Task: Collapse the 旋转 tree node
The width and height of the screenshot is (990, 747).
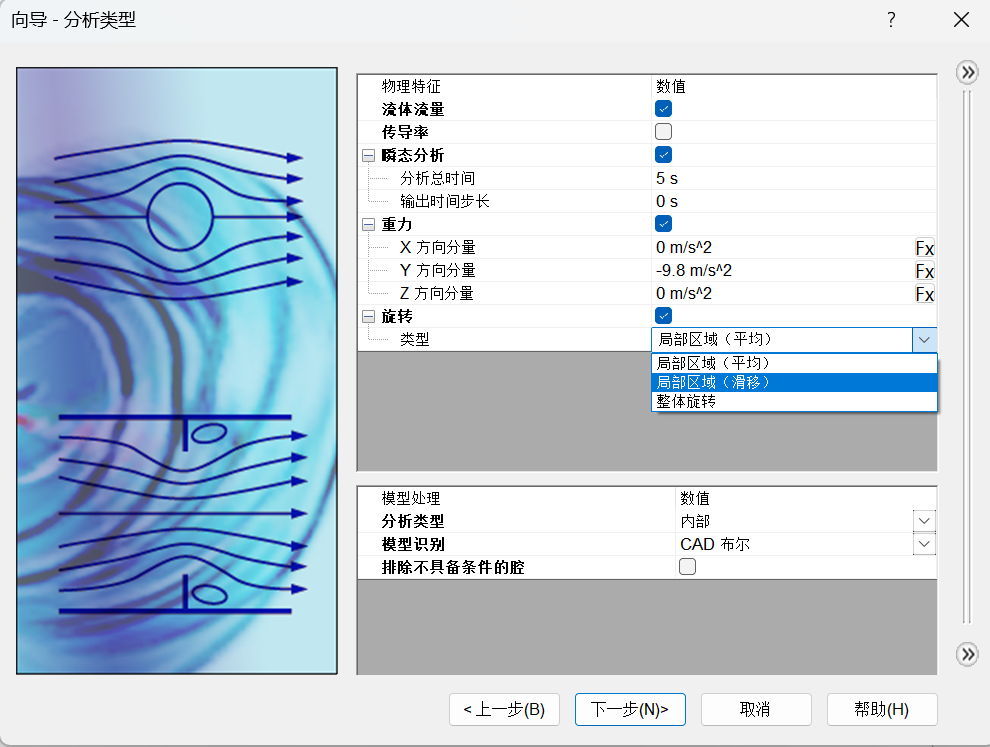Action: (368, 316)
